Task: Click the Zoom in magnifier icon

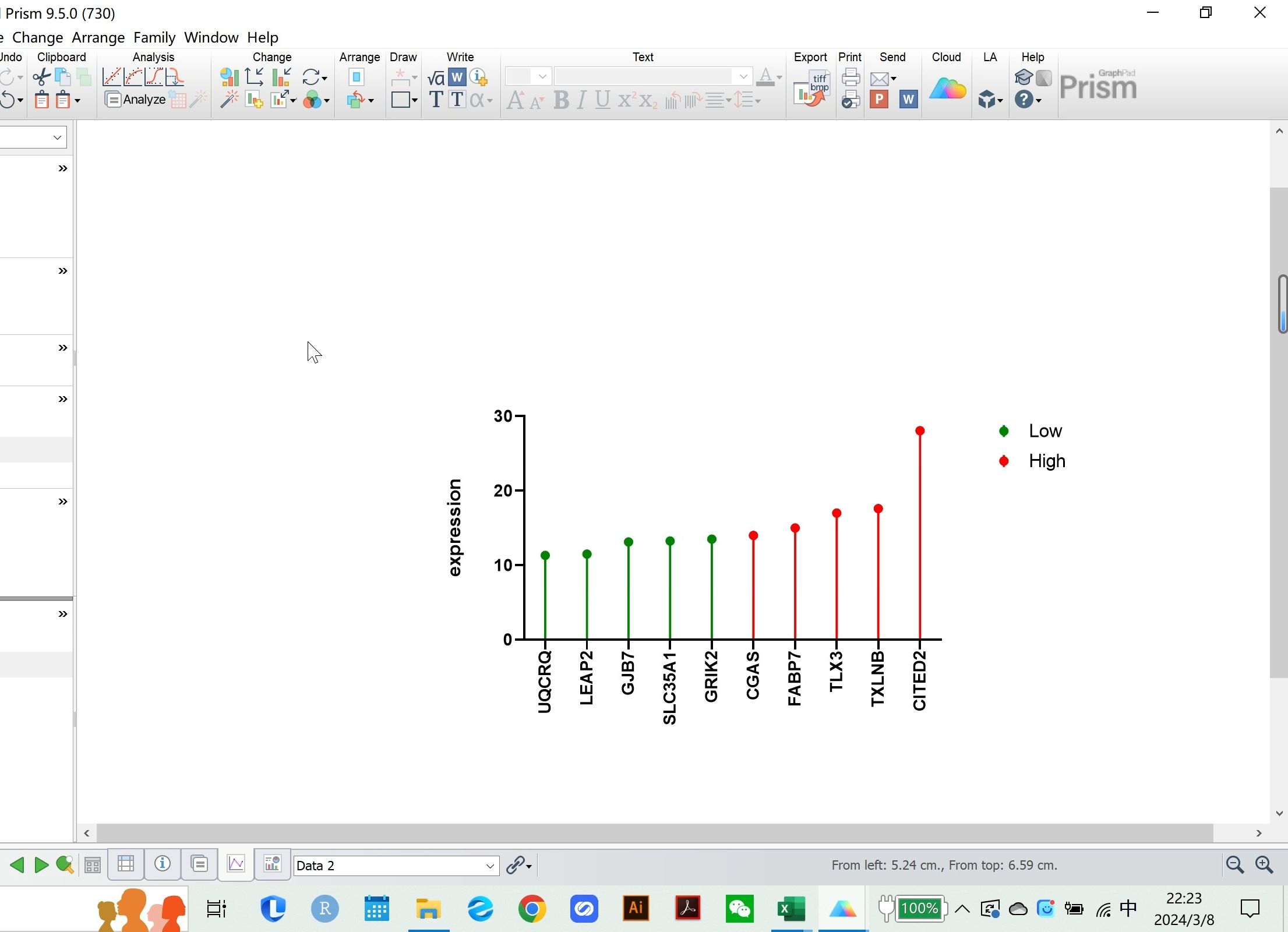Action: [1264, 865]
